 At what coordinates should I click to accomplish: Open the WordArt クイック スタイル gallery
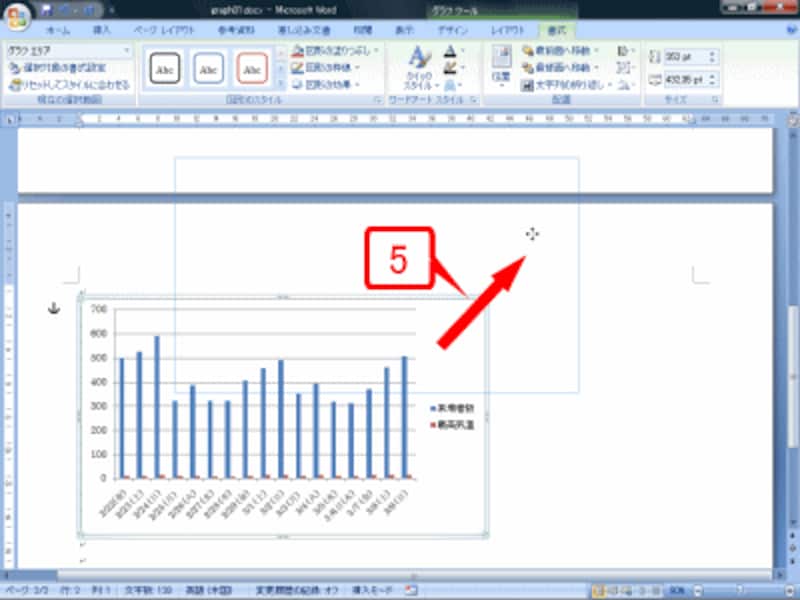pyautogui.click(x=421, y=68)
